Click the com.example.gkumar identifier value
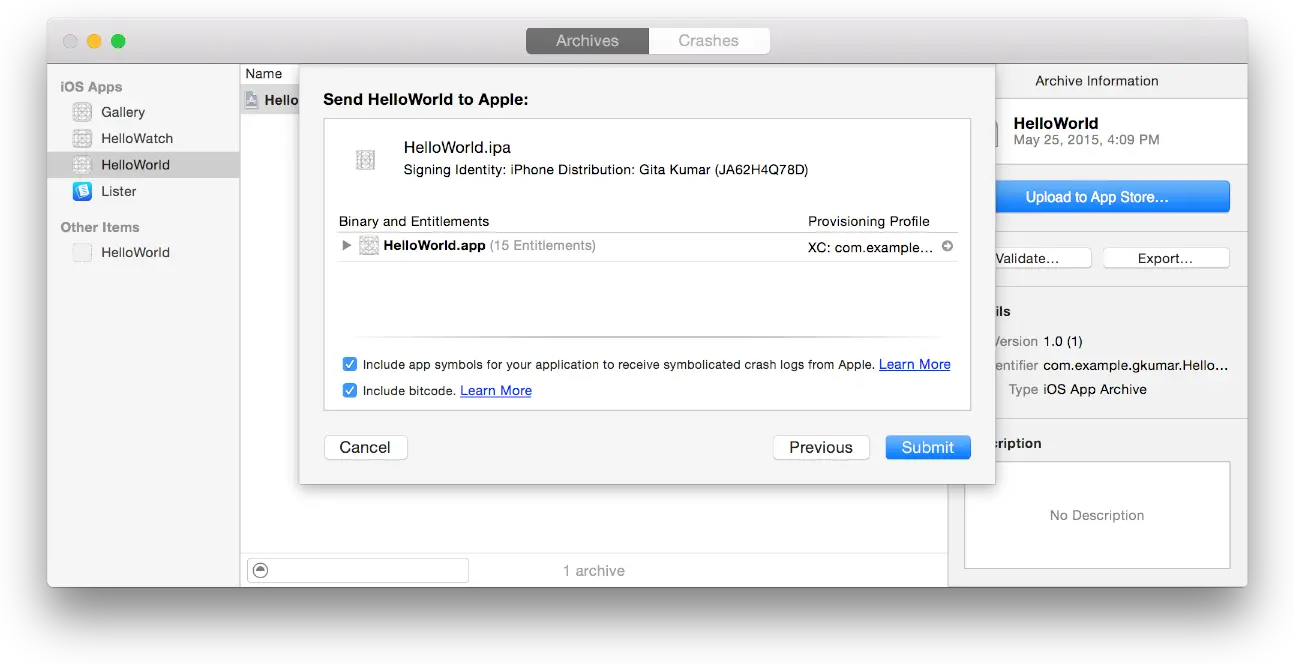The width and height of the screenshot is (1294, 664). pyautogui.click(x=1136, y=366)
